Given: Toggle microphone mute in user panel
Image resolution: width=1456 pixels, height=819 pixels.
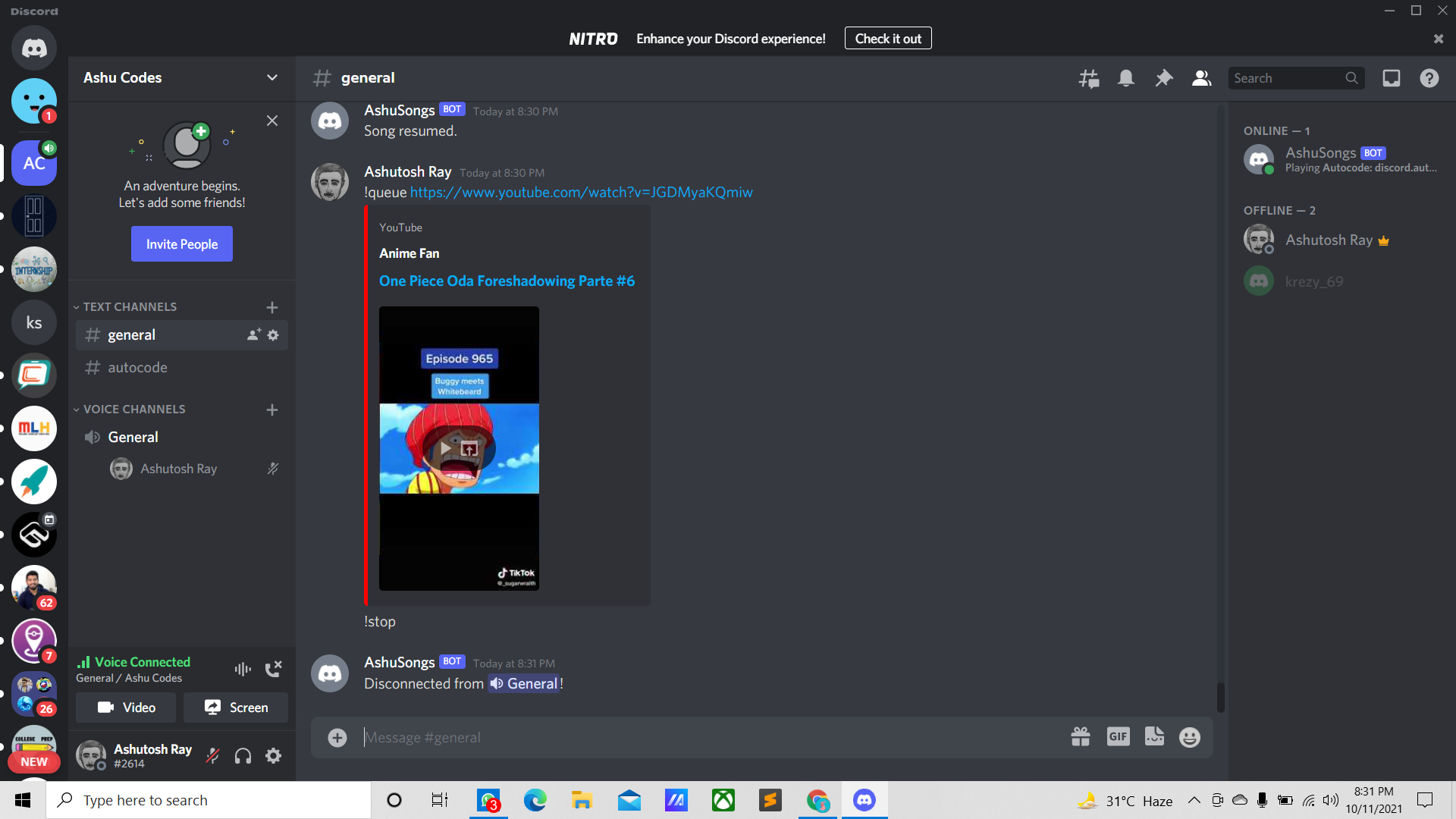Looking at the screenshot, I should point(213,755).
